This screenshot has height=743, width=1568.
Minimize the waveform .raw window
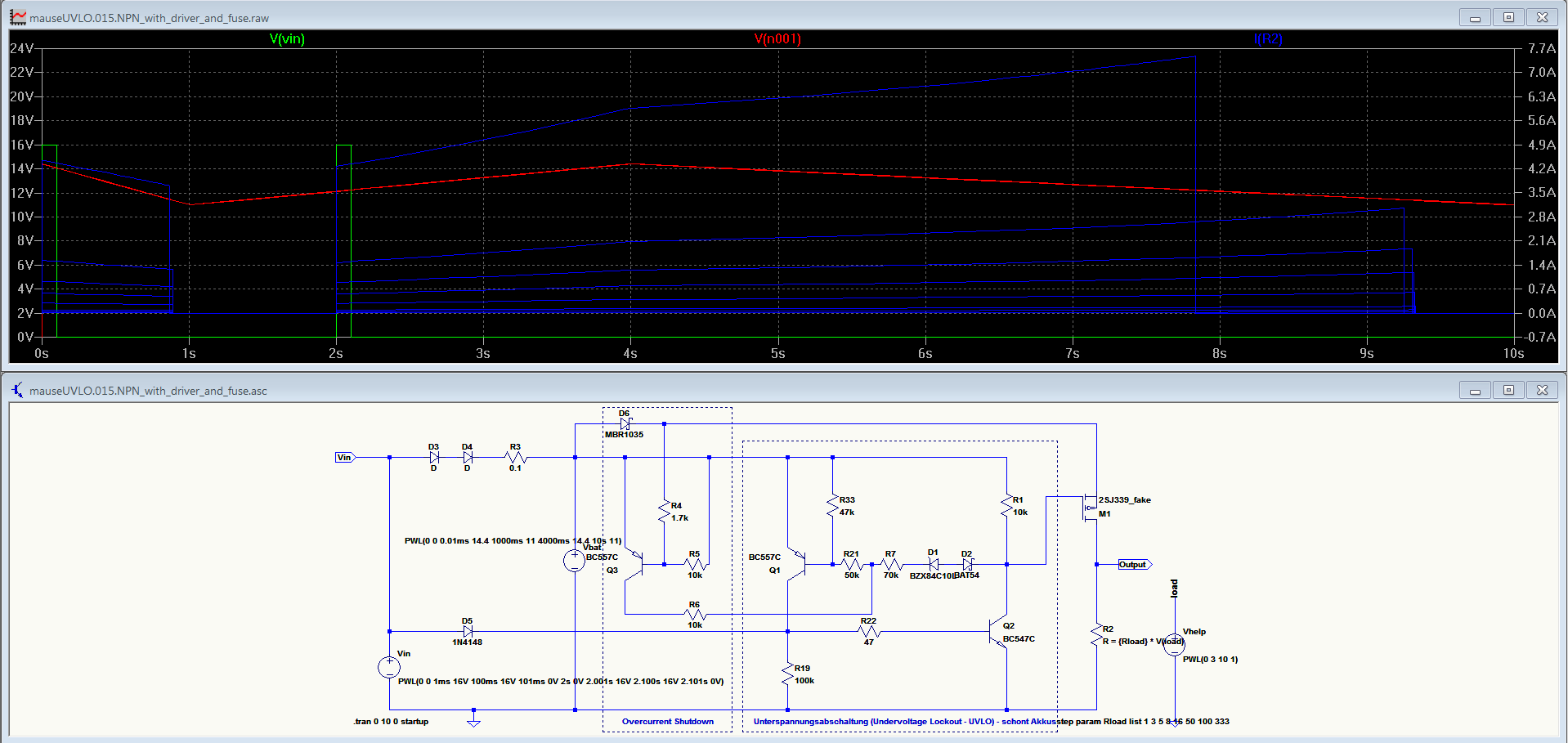[1476, 17]
